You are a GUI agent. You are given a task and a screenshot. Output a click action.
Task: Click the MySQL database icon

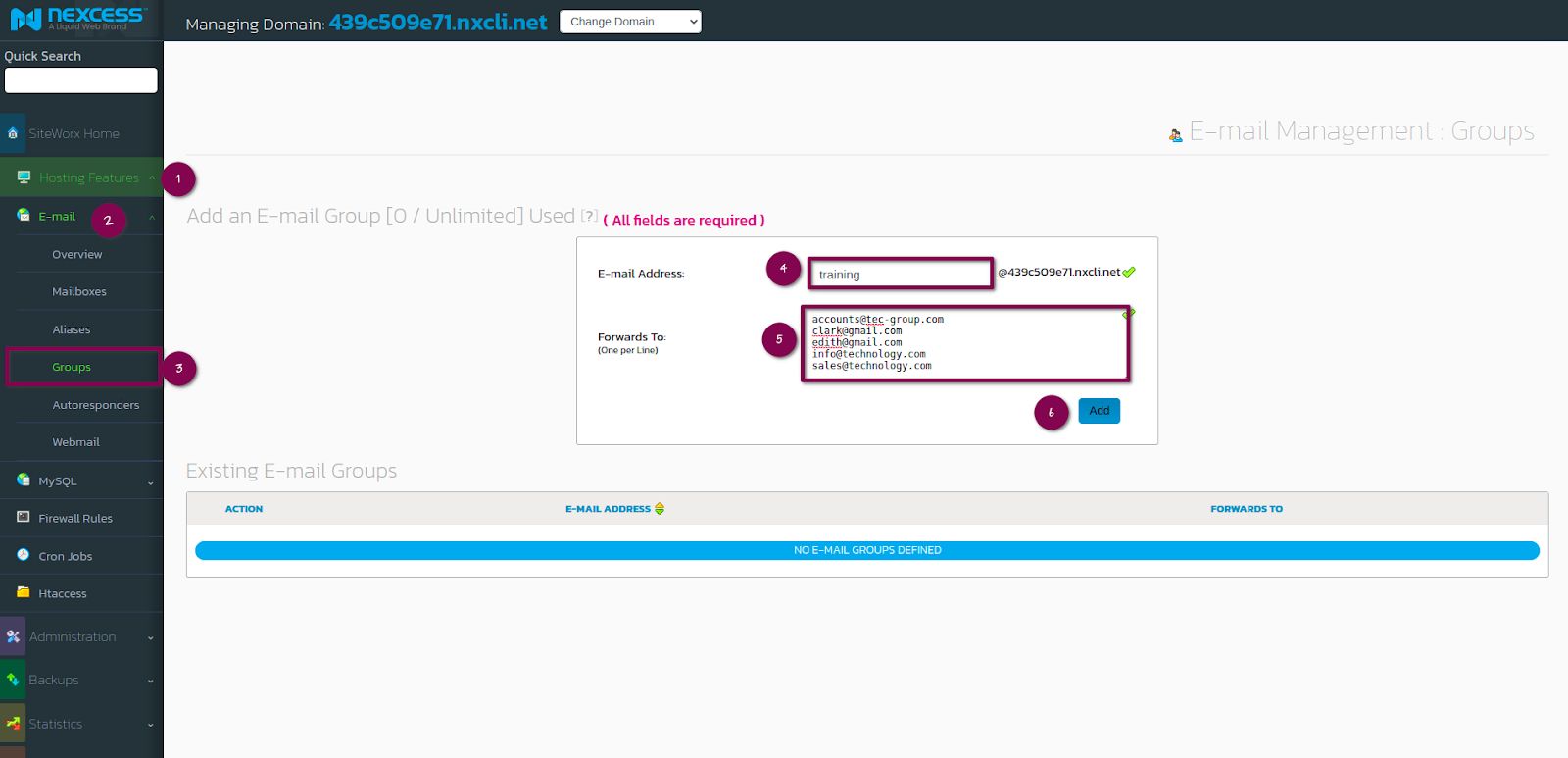[x=24, y=480]
